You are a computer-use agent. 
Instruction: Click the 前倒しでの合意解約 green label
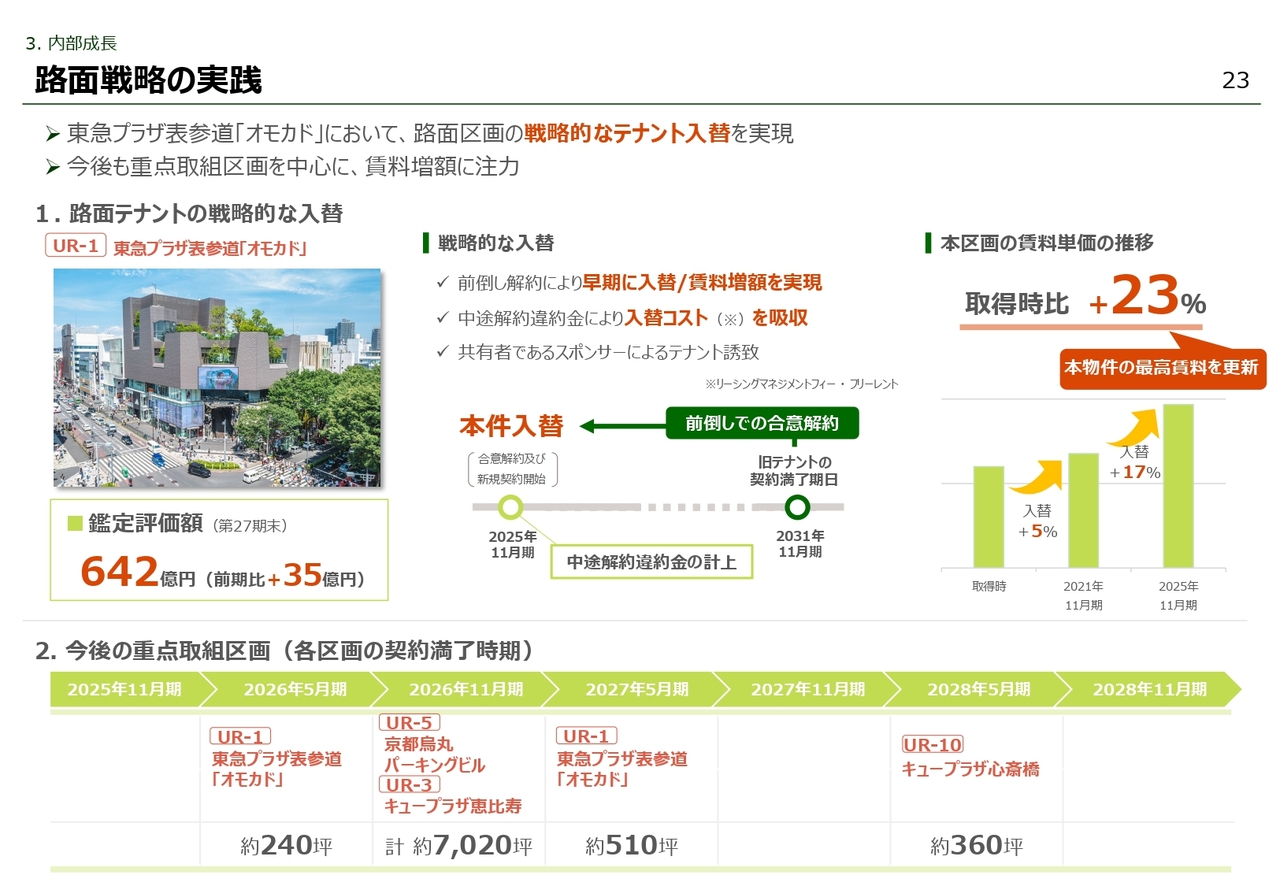tap(762, 424)
